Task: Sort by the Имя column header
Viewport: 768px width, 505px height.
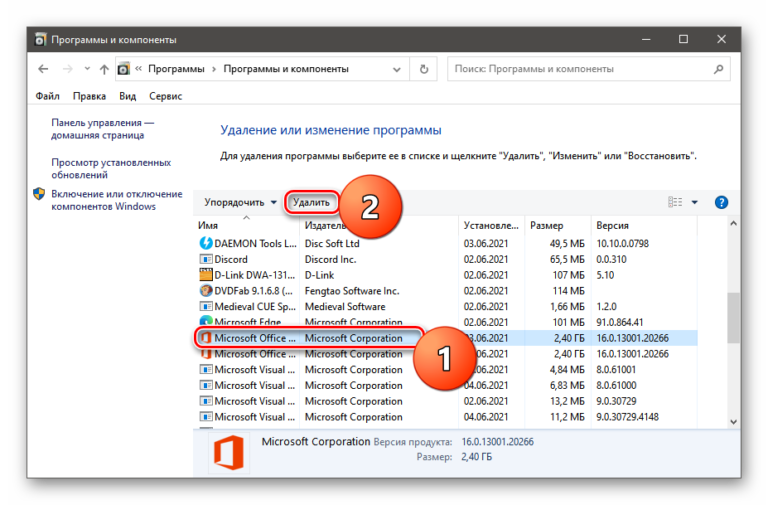Action: [246, 225]
